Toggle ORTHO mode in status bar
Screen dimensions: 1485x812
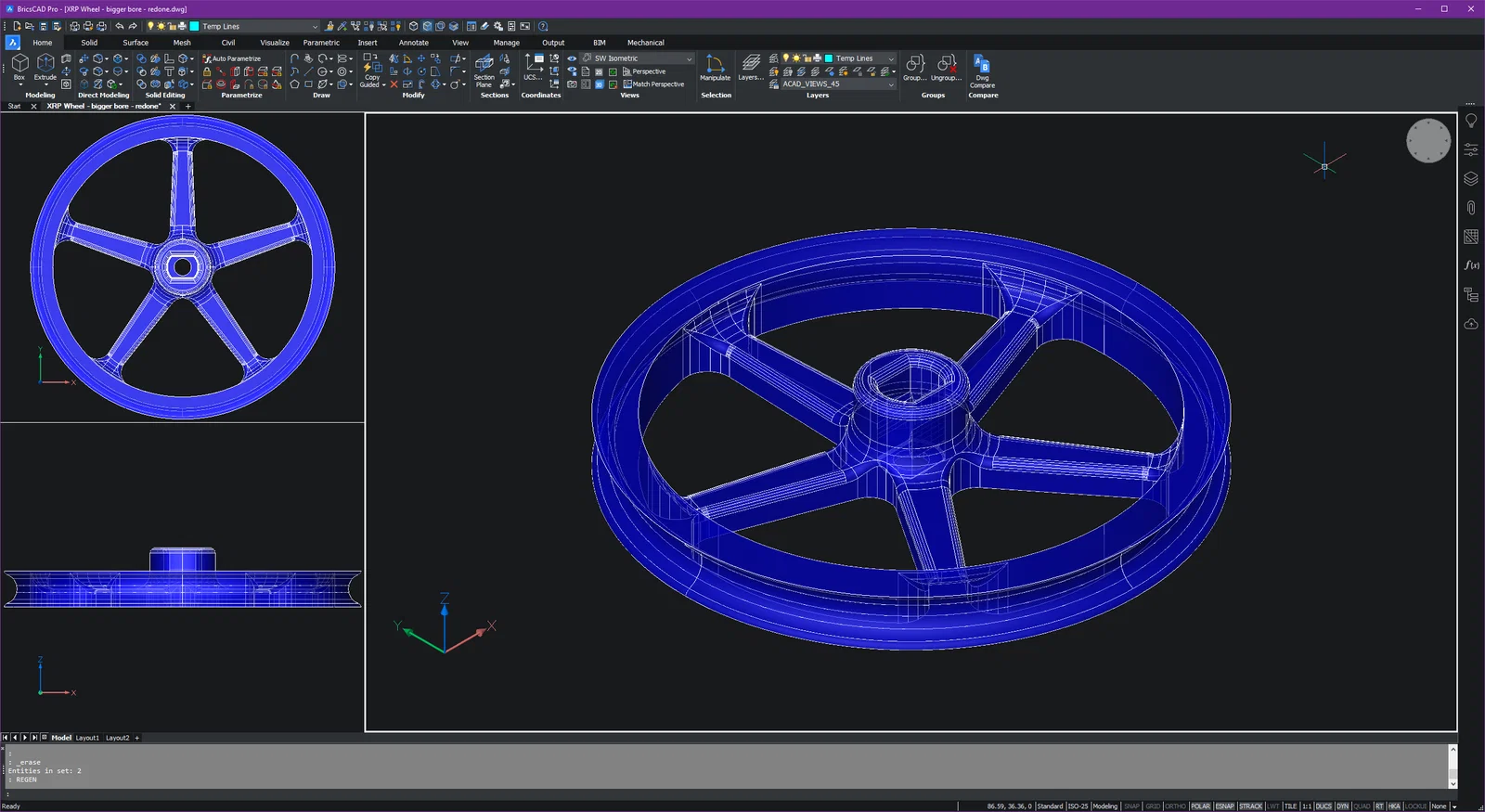(x=1175, y=806)
